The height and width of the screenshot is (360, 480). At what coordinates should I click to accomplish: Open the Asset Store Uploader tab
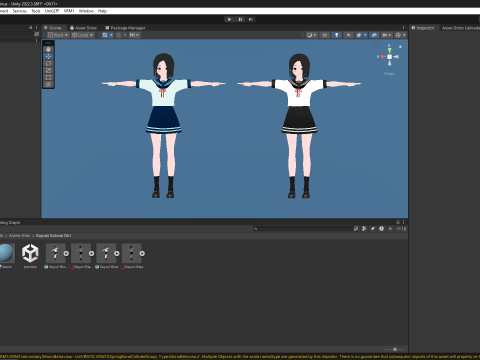click(x=461, y=28)
